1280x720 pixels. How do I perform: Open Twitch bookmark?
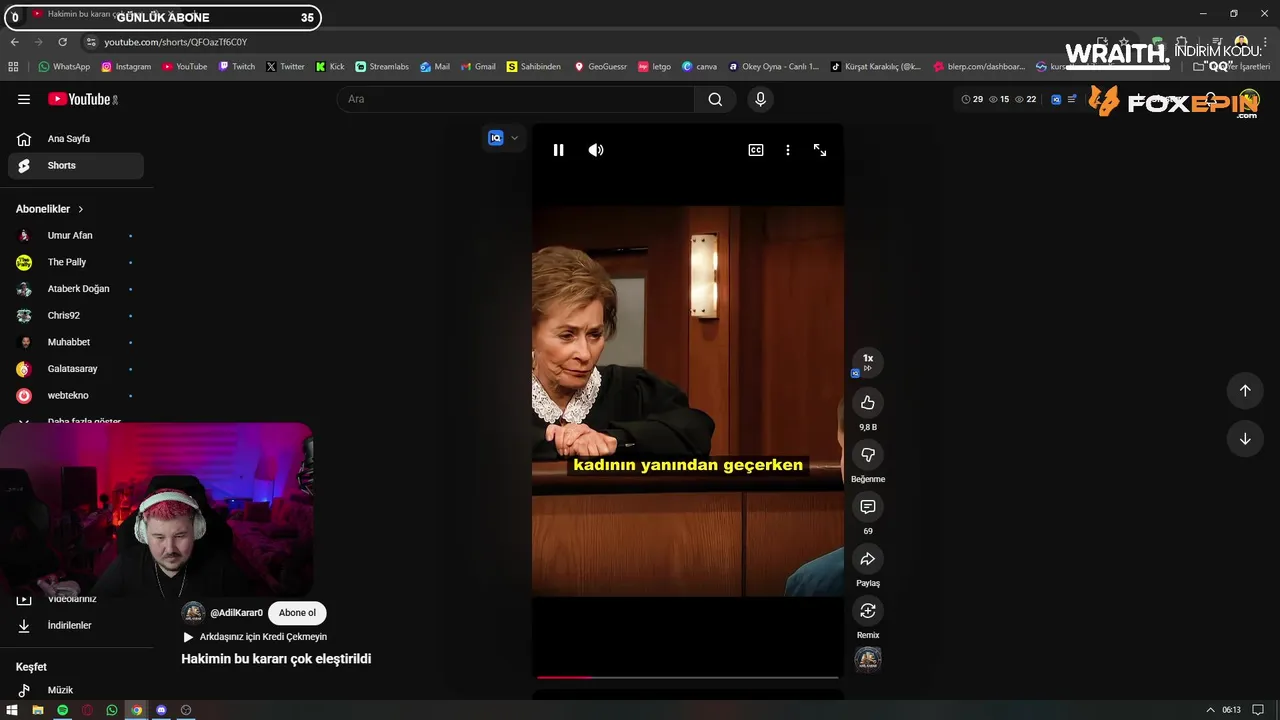click(237, 67)
